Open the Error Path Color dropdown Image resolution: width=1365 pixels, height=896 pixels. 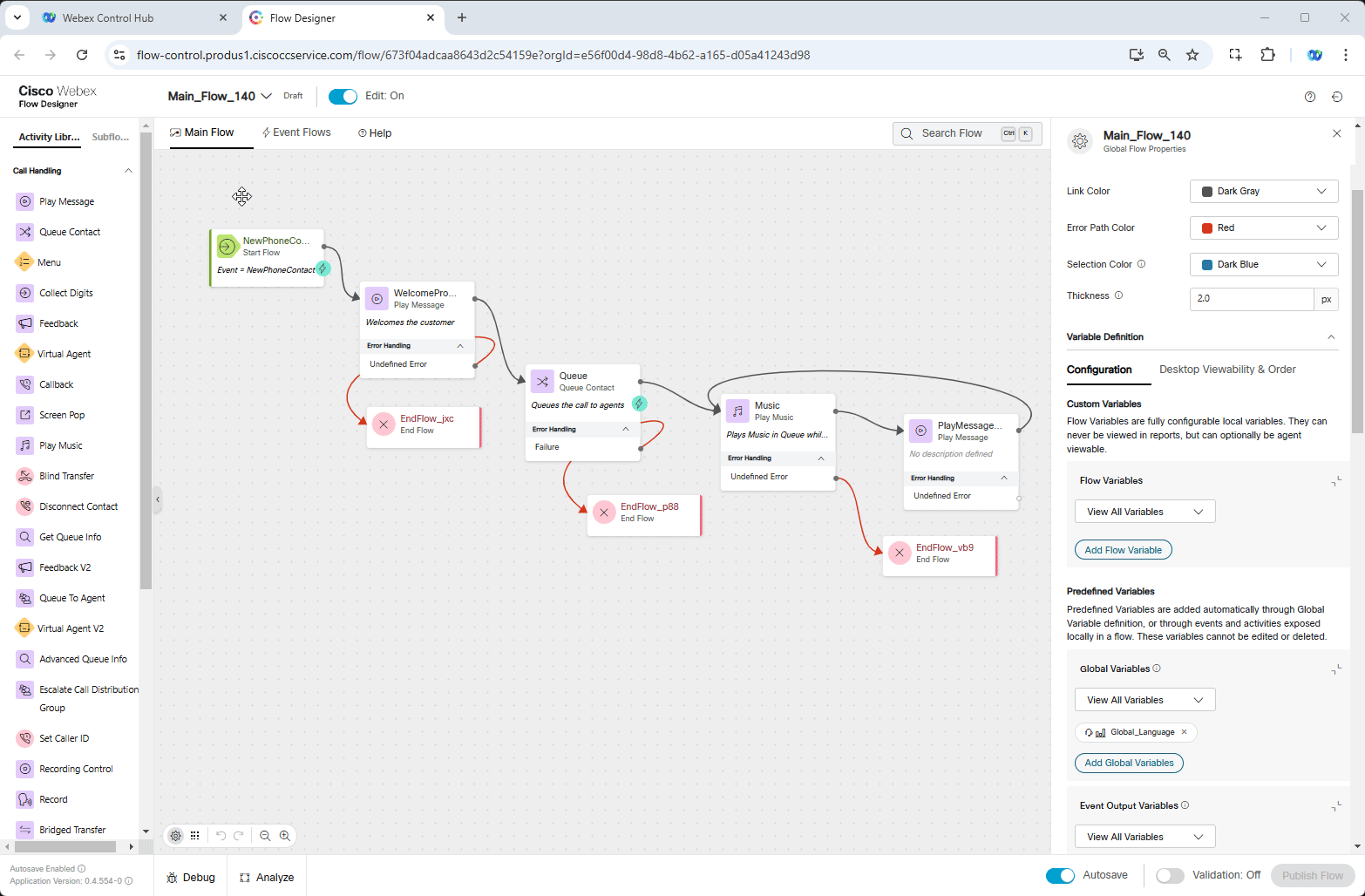pos(1264,227)
